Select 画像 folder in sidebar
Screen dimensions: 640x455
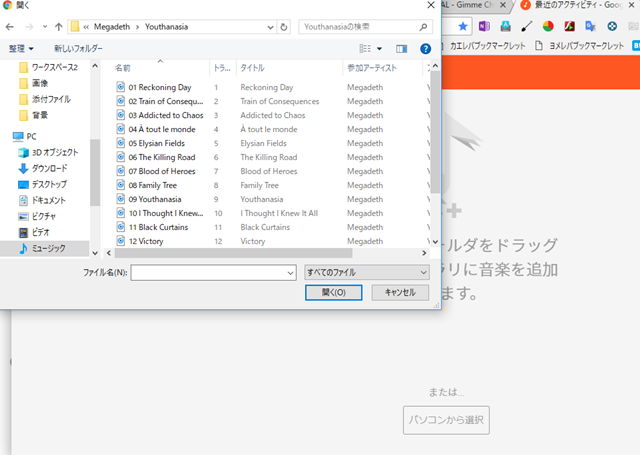[34, 83]
